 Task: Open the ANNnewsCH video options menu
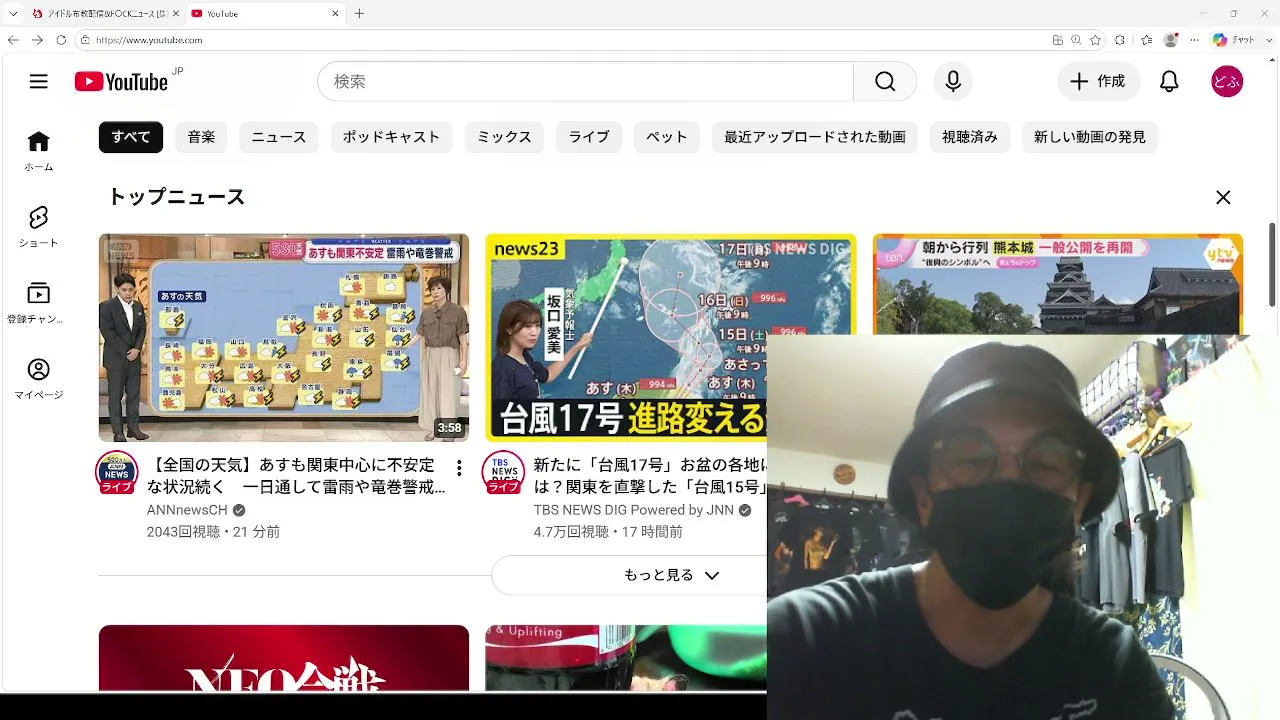pyautogui.click(x=459, y=468)
